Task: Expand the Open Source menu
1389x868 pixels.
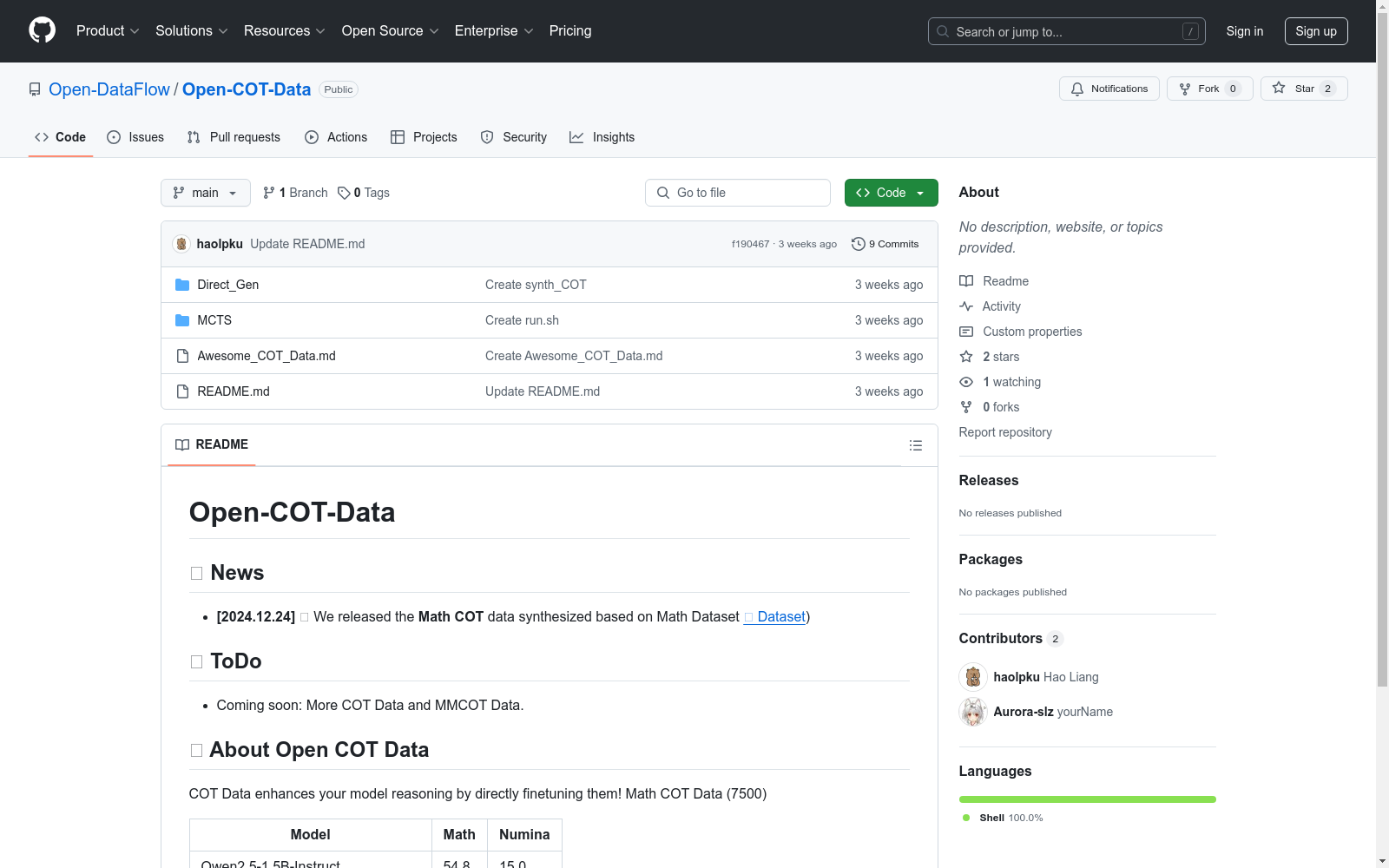Action: point(391,31)
